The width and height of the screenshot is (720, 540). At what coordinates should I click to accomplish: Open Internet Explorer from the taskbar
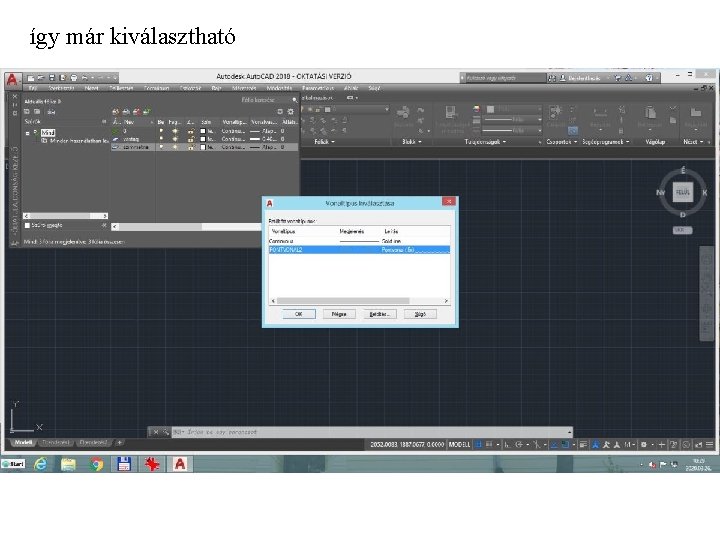point(40,464)
